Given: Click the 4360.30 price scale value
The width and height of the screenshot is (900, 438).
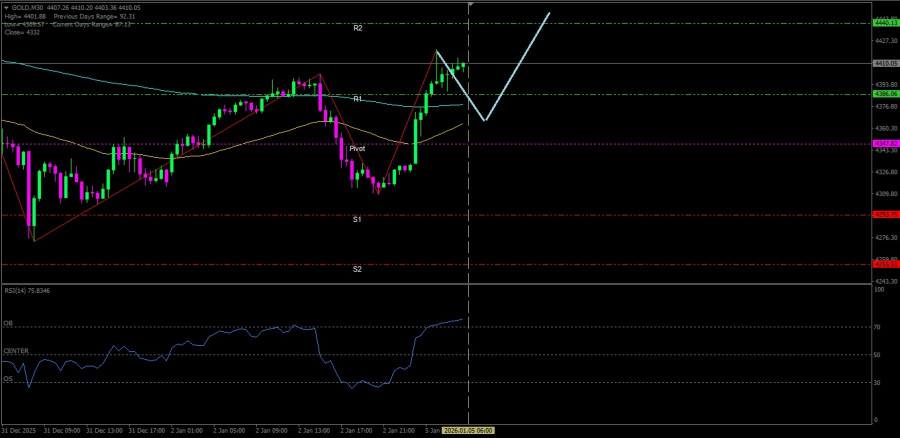Looking at the screenshot, I should (885, 129).
